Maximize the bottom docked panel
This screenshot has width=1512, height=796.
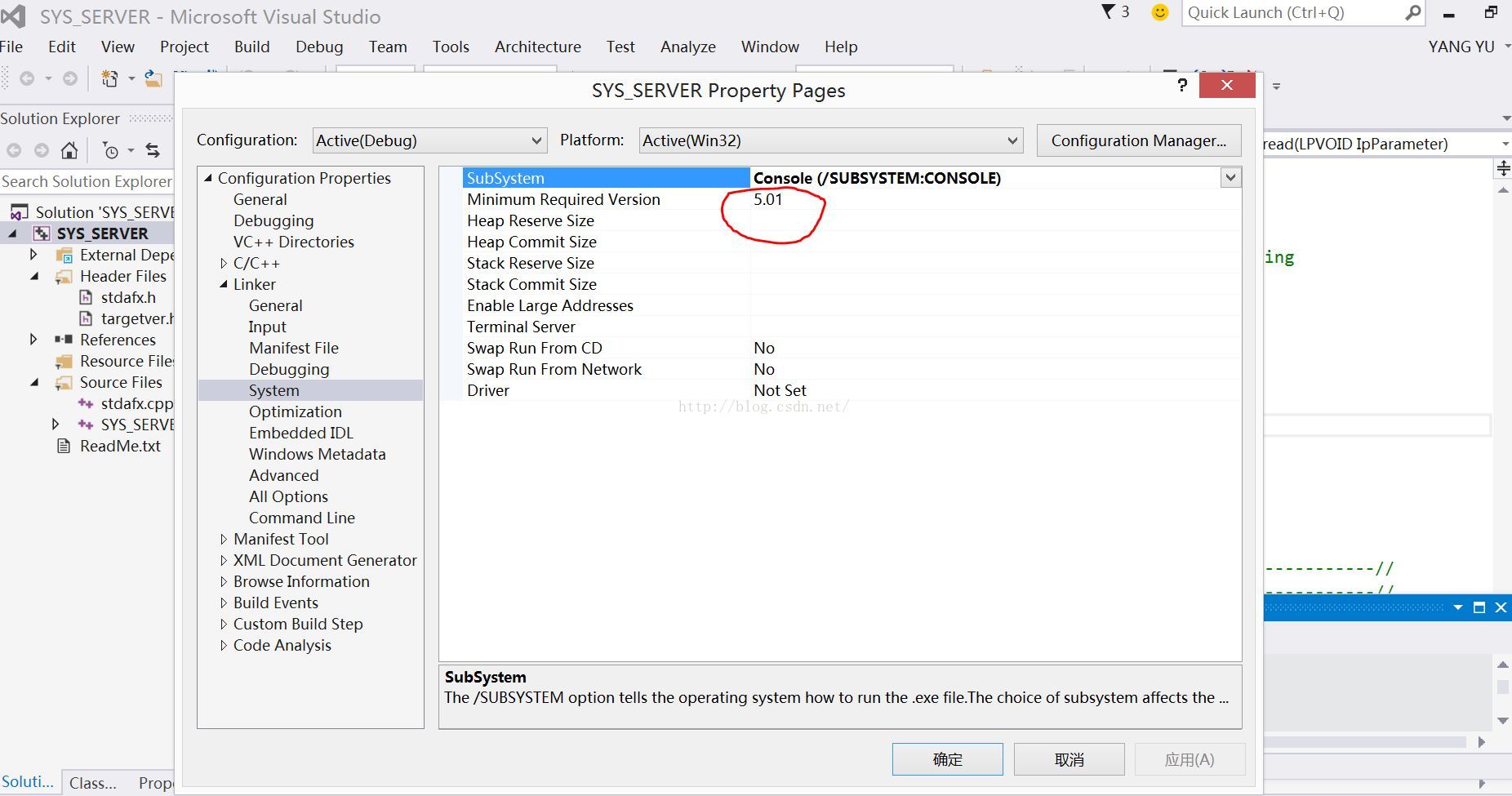(1479, 607)
